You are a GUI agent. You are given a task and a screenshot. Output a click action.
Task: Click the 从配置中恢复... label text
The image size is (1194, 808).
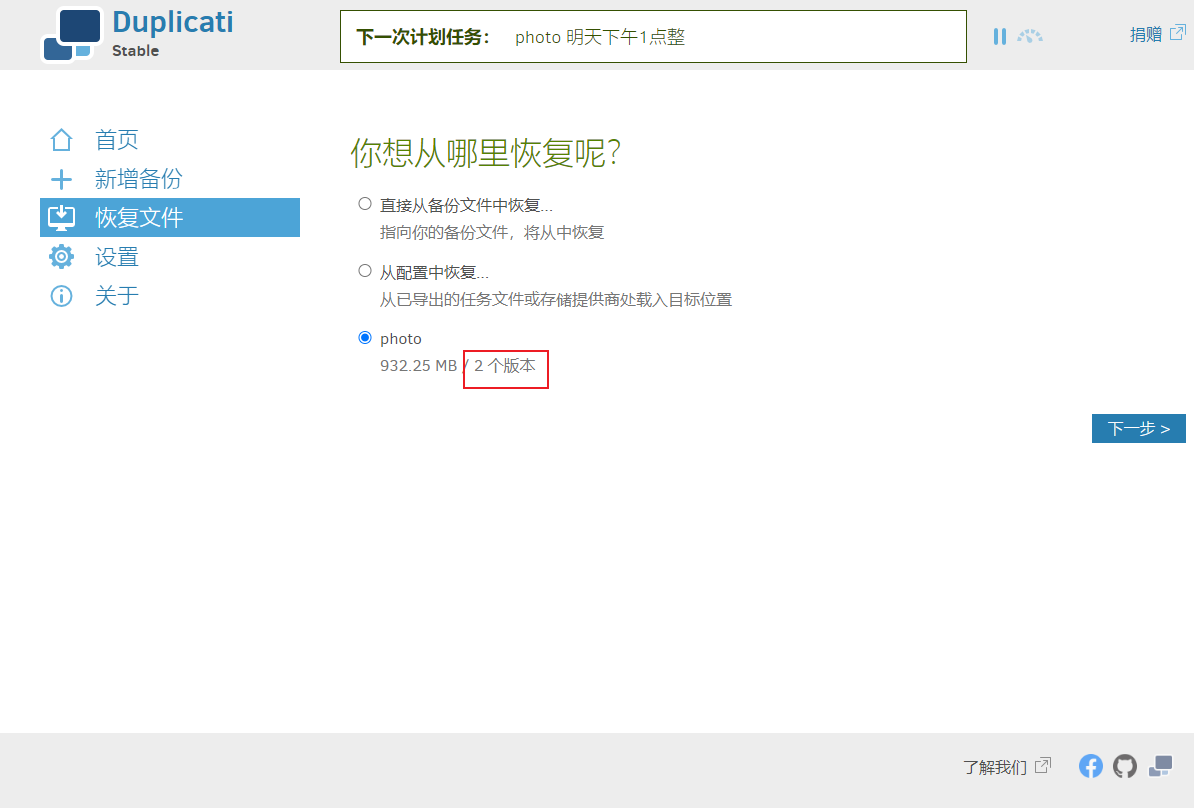tap(434, 272)
